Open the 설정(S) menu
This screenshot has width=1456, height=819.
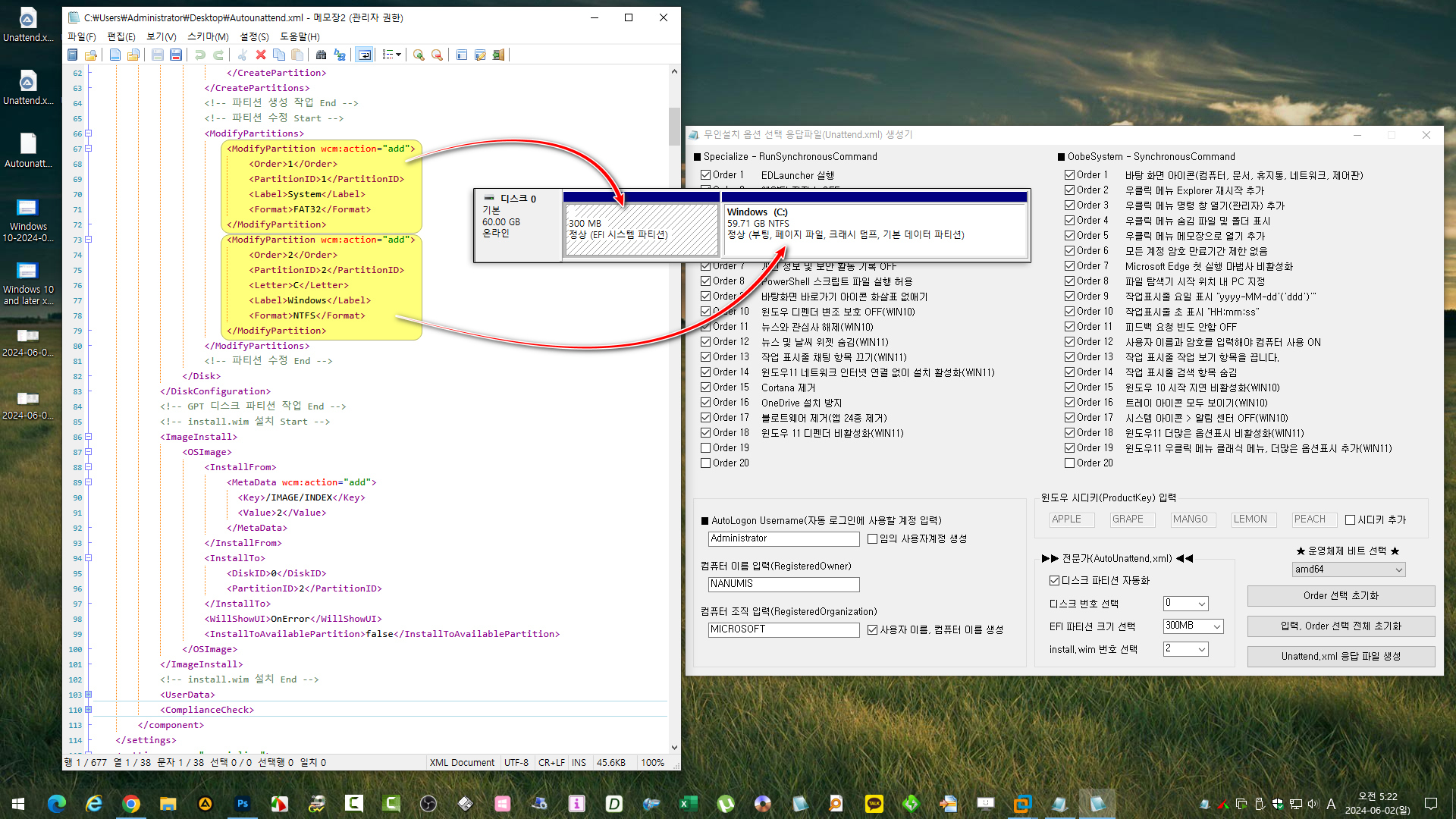254,36
